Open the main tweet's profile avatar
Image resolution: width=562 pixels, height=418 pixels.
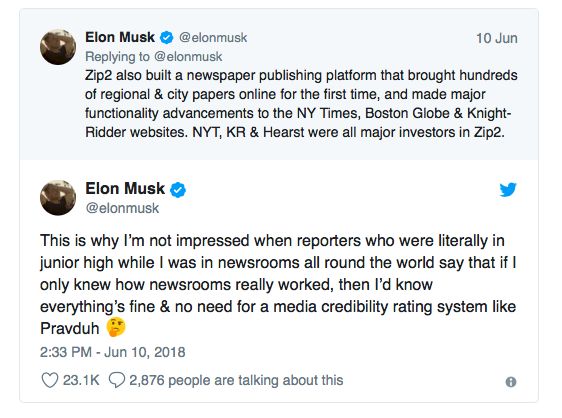click(58, 198)
